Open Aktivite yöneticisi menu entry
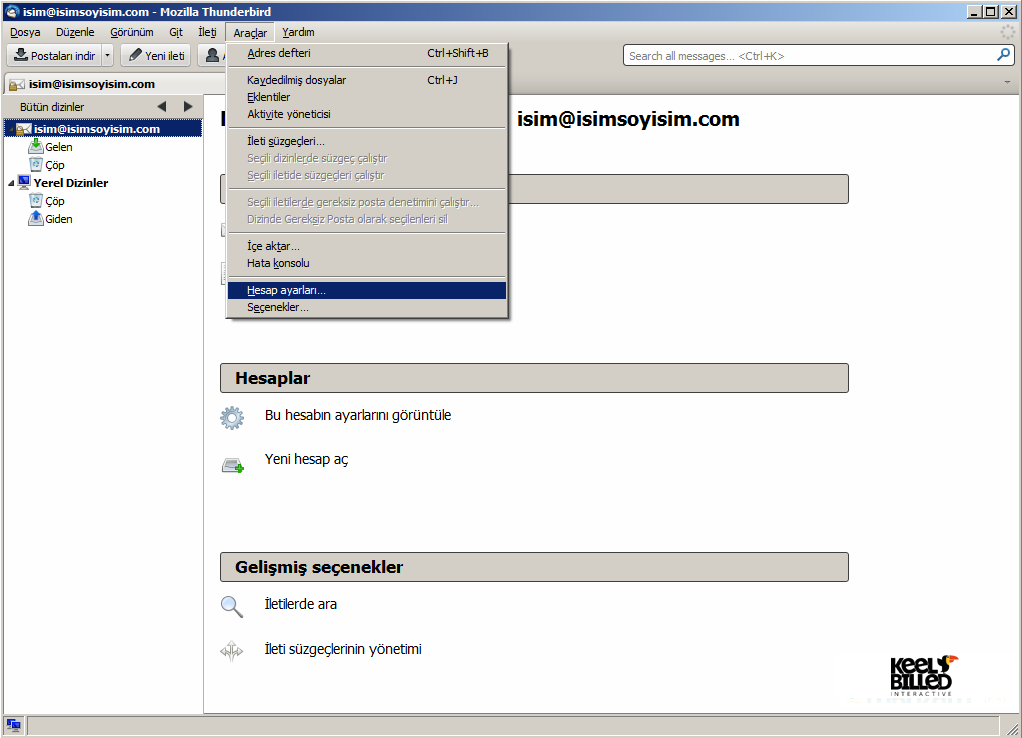Image resolution: width=1022 pixels, height=738 pixels. 367,114
